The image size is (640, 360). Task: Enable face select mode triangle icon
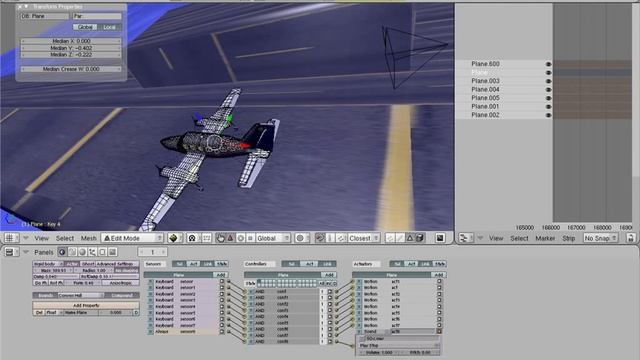pos(410,238)
